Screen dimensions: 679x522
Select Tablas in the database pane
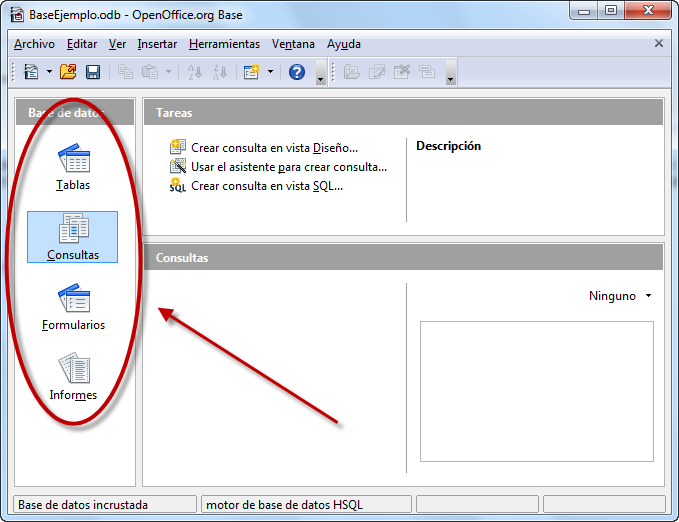(x=73, y=167)
